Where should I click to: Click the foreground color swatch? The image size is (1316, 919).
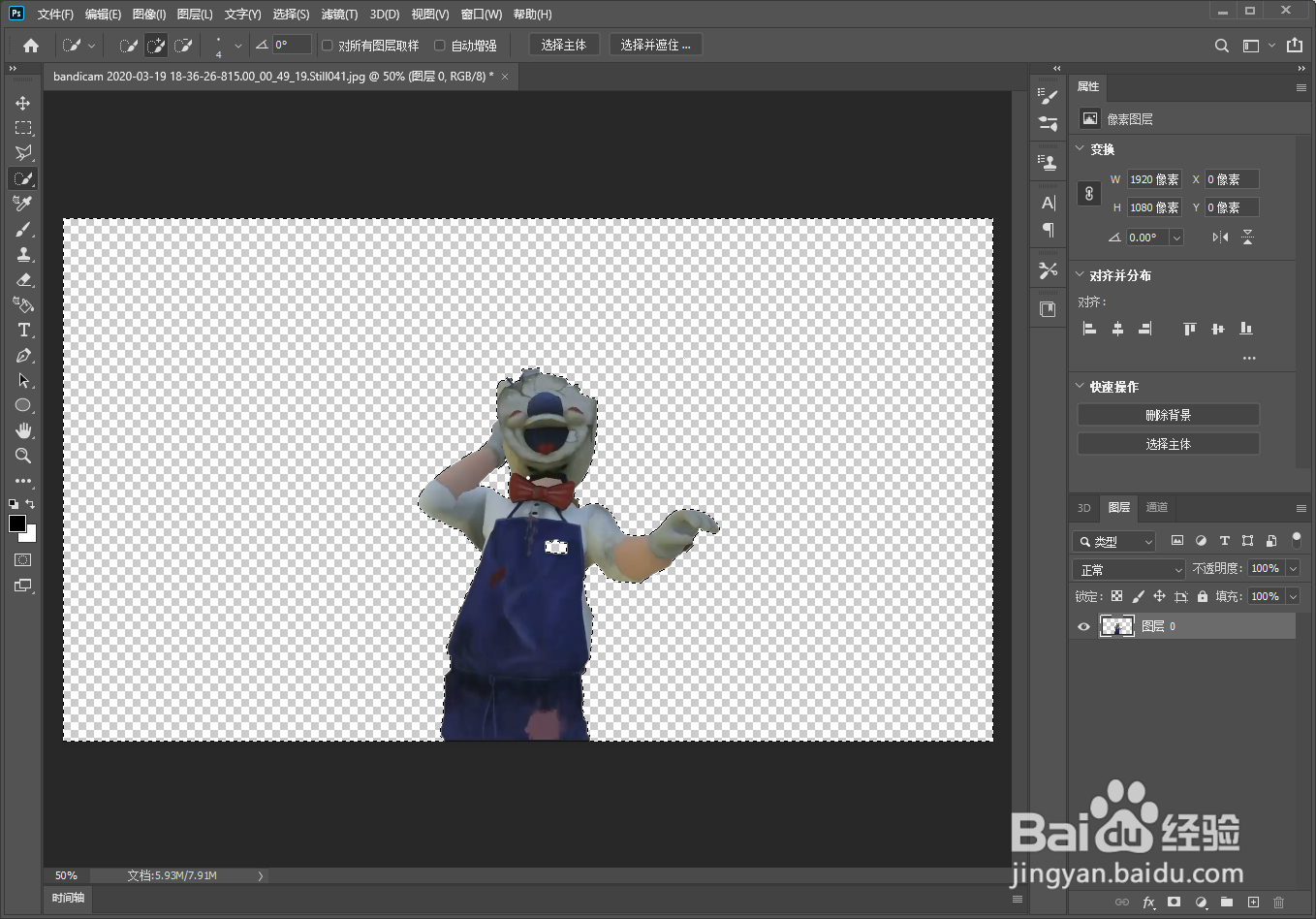click(16, 523)
